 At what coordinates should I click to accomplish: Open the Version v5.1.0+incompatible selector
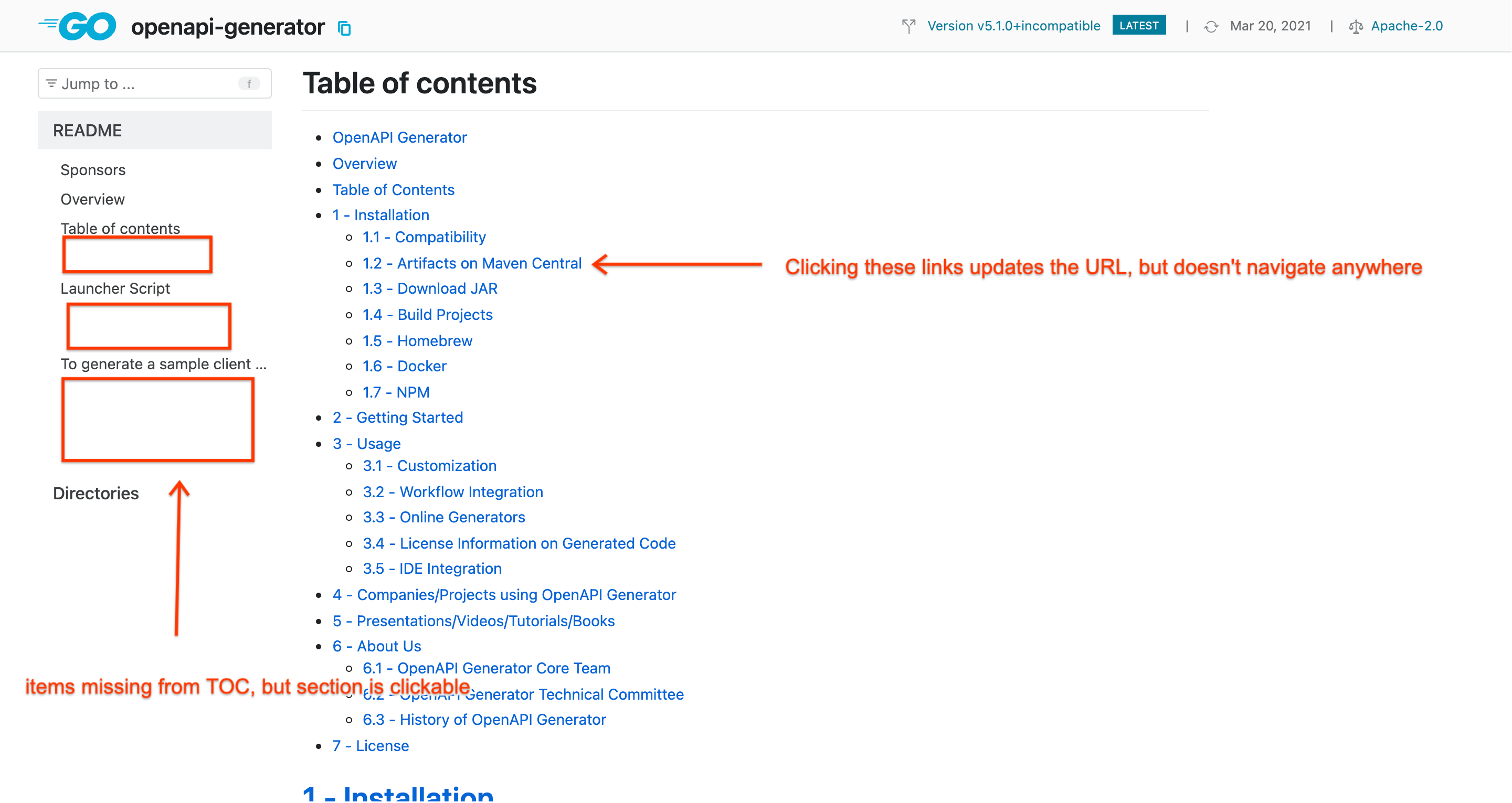1013,25
